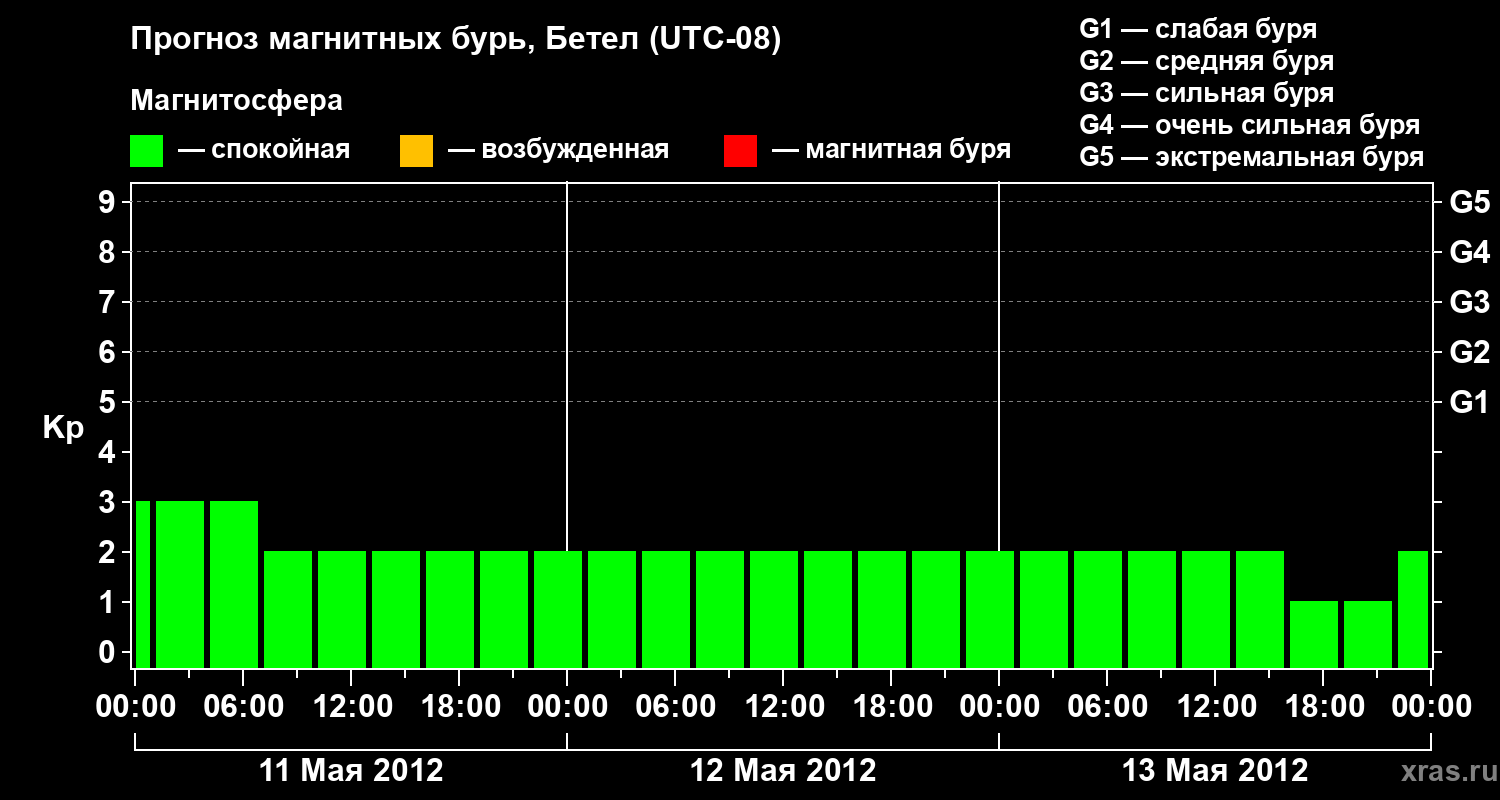Click the "G4 — очень сильная буря" legend text
Screen dimensions: 1500x800
(x=1250, y=125)
